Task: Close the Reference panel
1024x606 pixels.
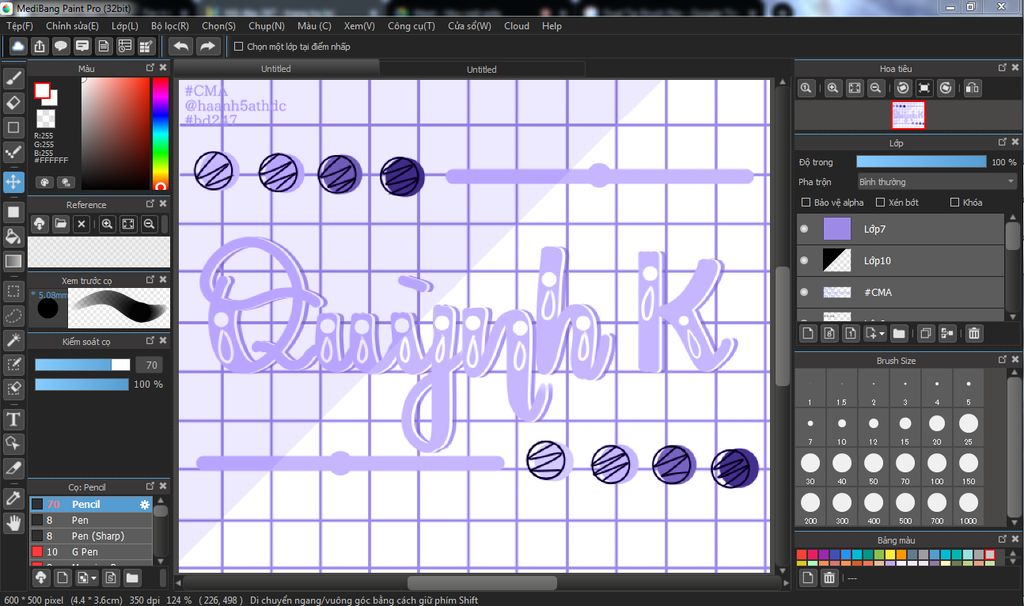Action: point(163,204)
